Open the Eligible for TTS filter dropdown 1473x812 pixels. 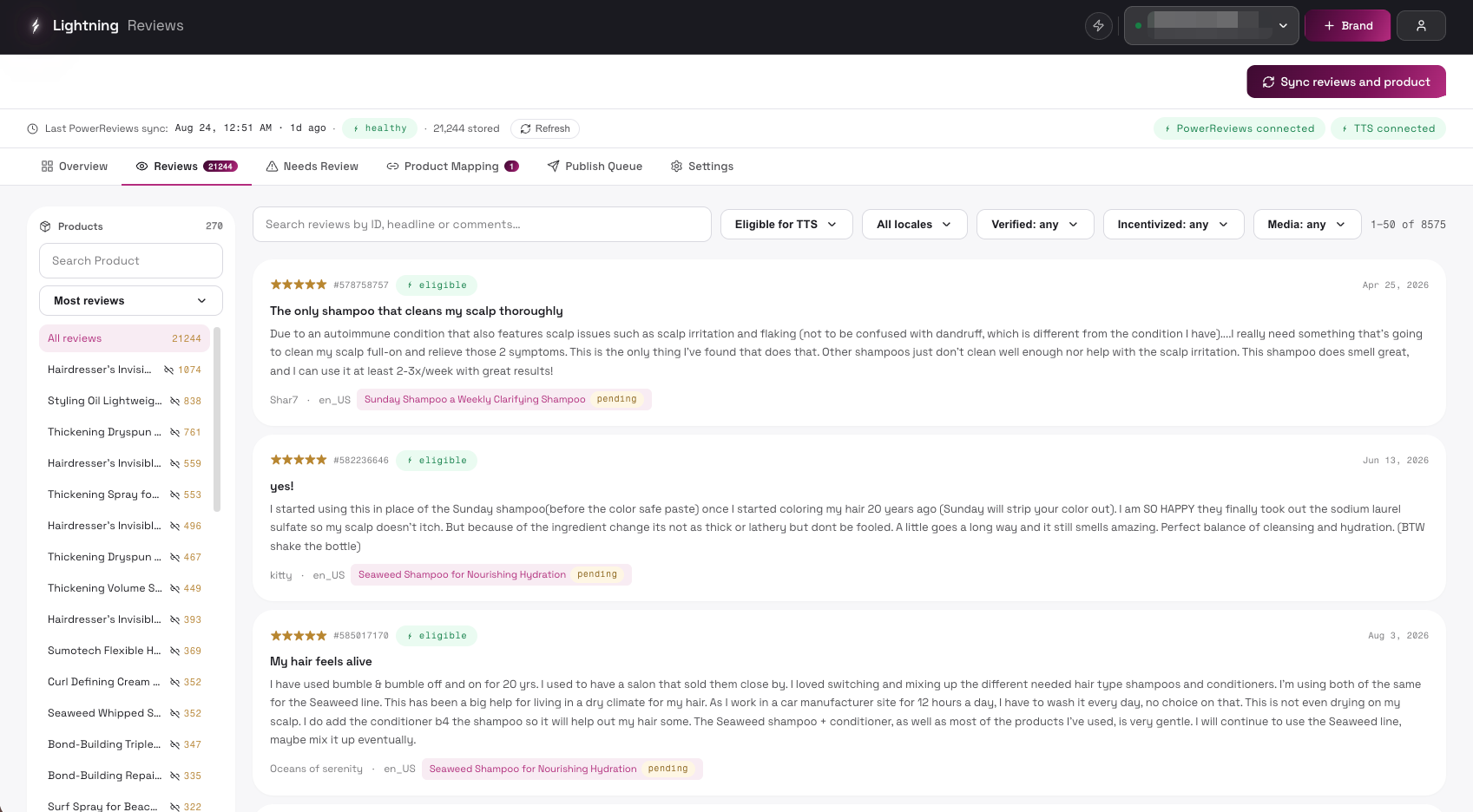pos(786,225)
